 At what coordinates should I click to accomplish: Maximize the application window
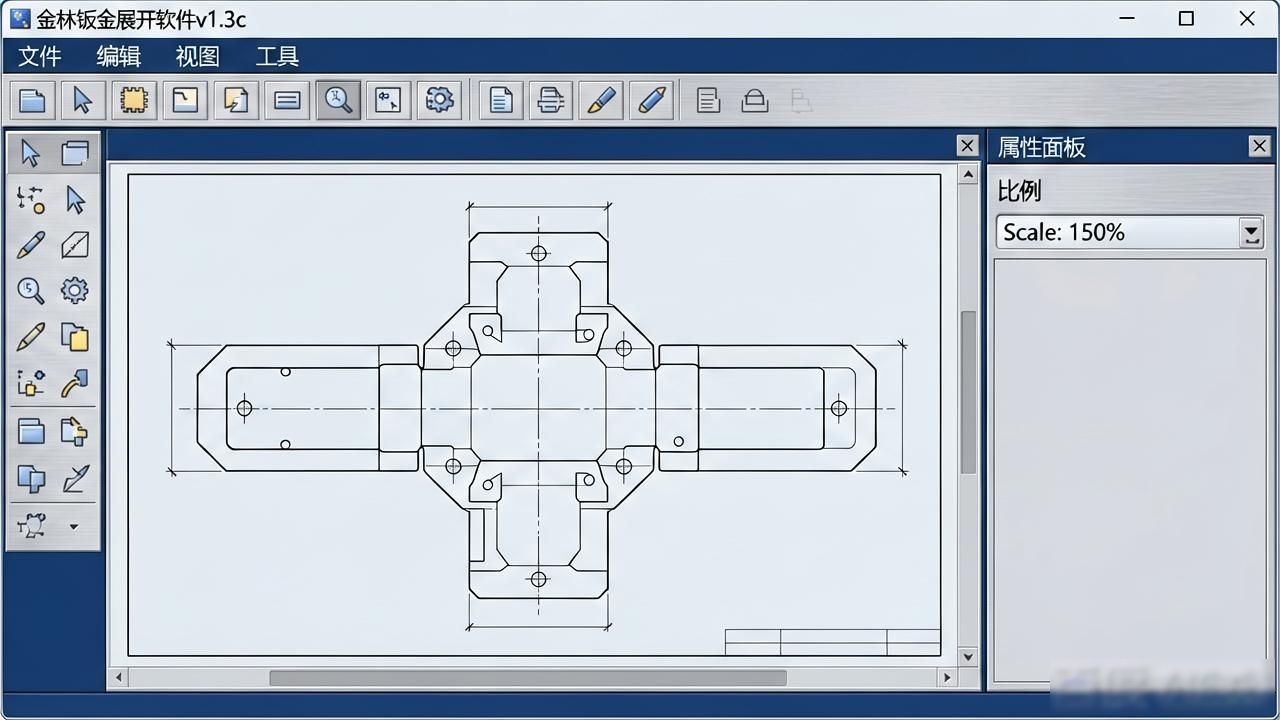pos(1186,18)
